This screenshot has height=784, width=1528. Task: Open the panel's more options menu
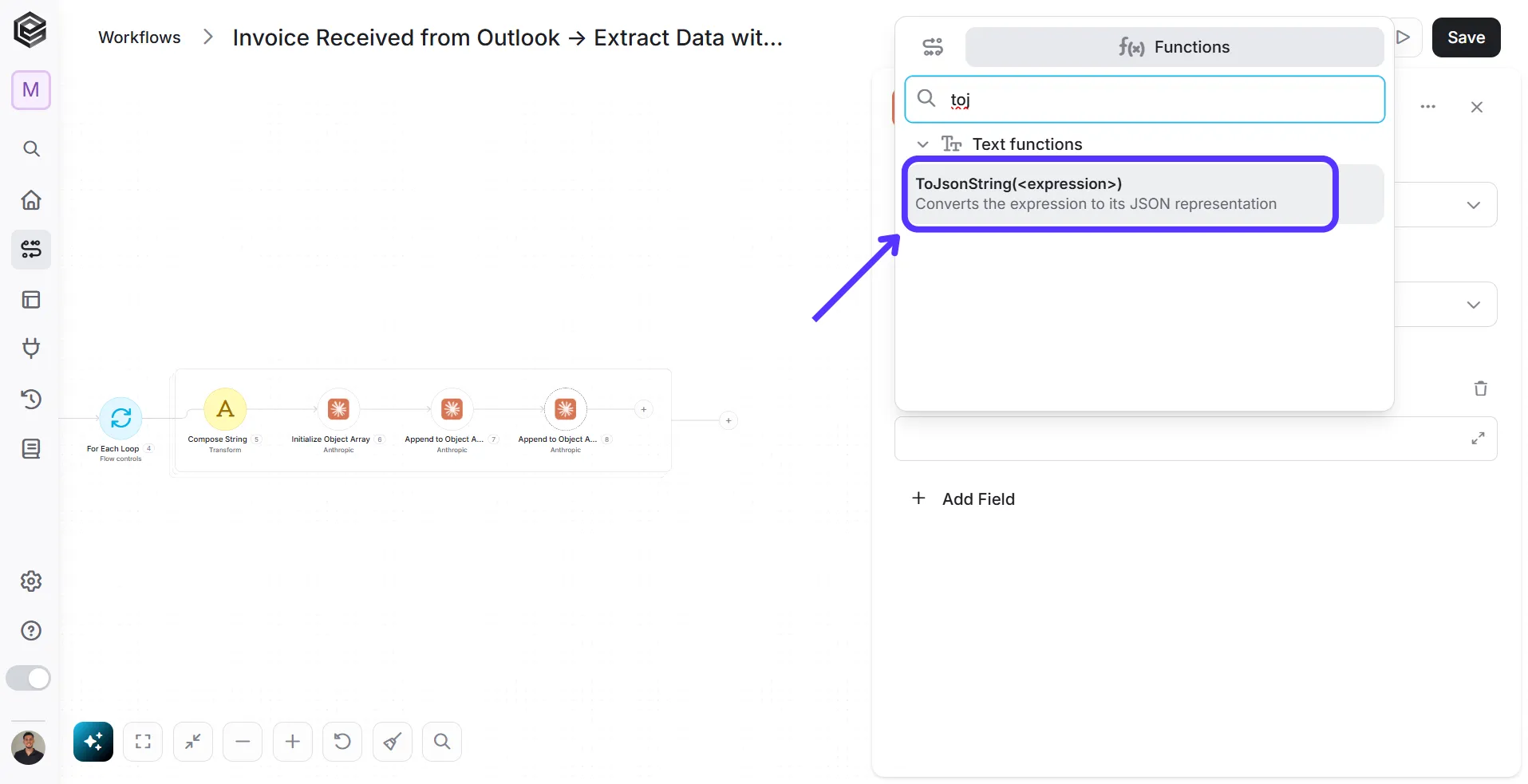1428,107
